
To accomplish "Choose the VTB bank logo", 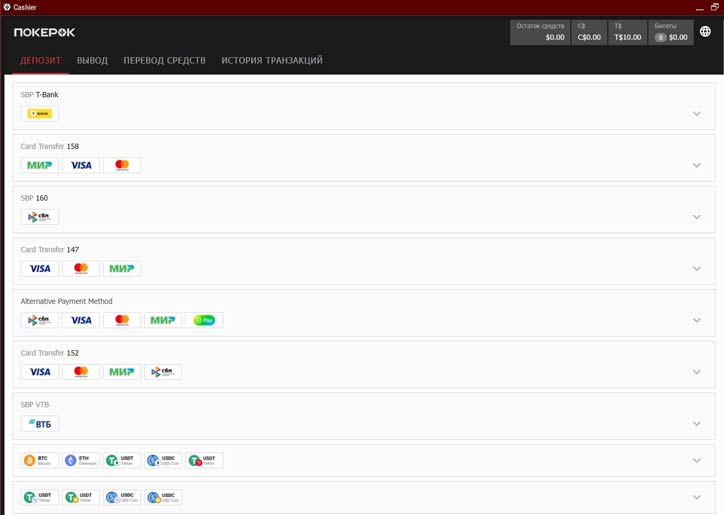I will (40, 424).
